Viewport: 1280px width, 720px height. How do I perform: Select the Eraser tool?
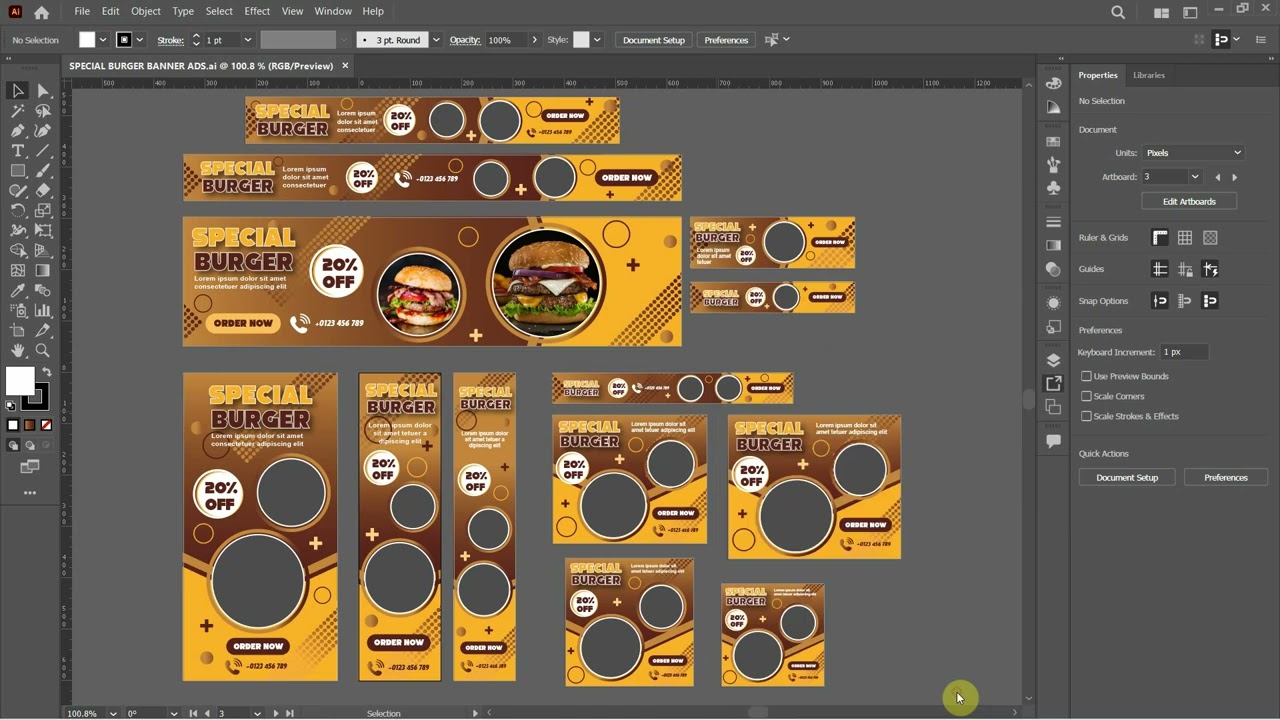[x=43, y=190]
